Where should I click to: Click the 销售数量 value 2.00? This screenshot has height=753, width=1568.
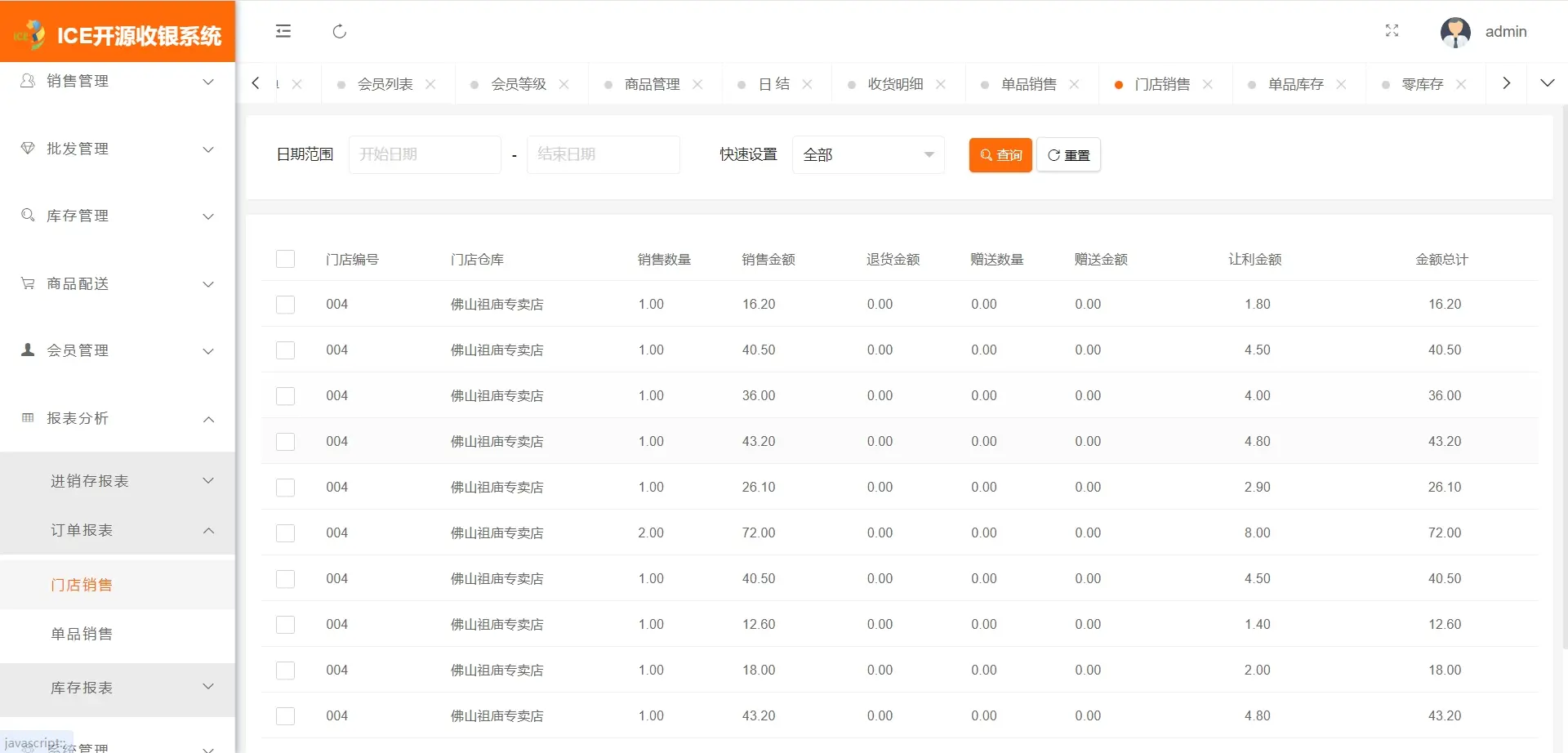point(651,532)
